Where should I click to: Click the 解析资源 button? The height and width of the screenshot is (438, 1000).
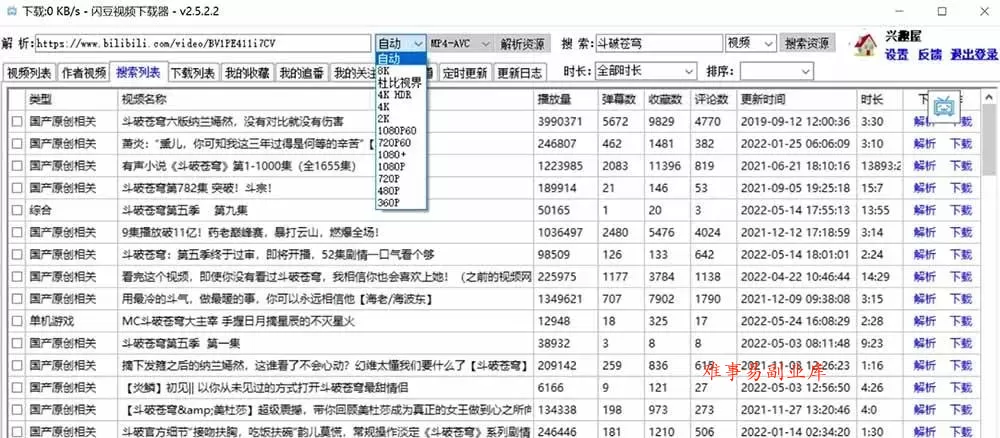point(523,43)
